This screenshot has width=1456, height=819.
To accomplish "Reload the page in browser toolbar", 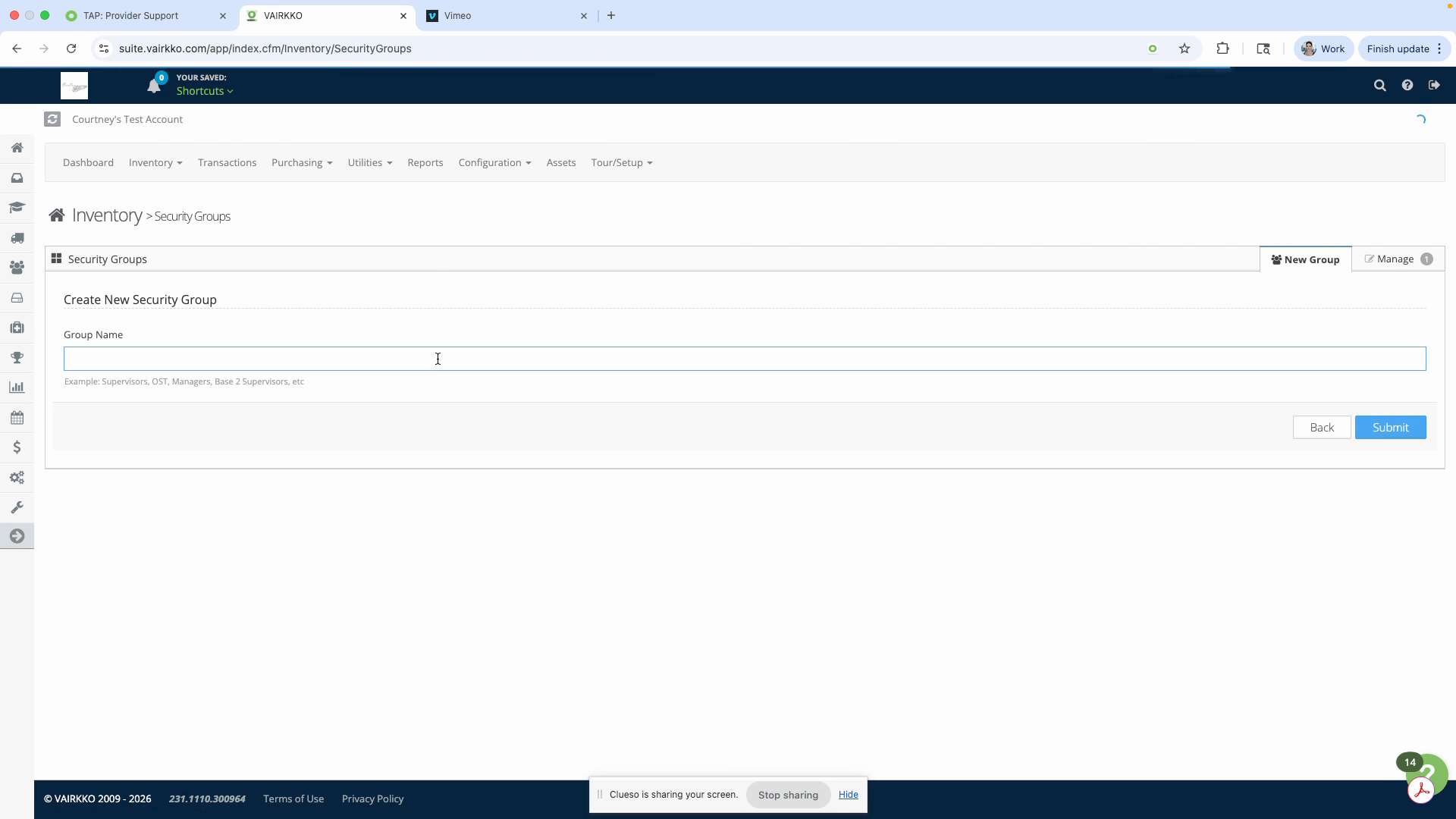I will coord(71,49).
